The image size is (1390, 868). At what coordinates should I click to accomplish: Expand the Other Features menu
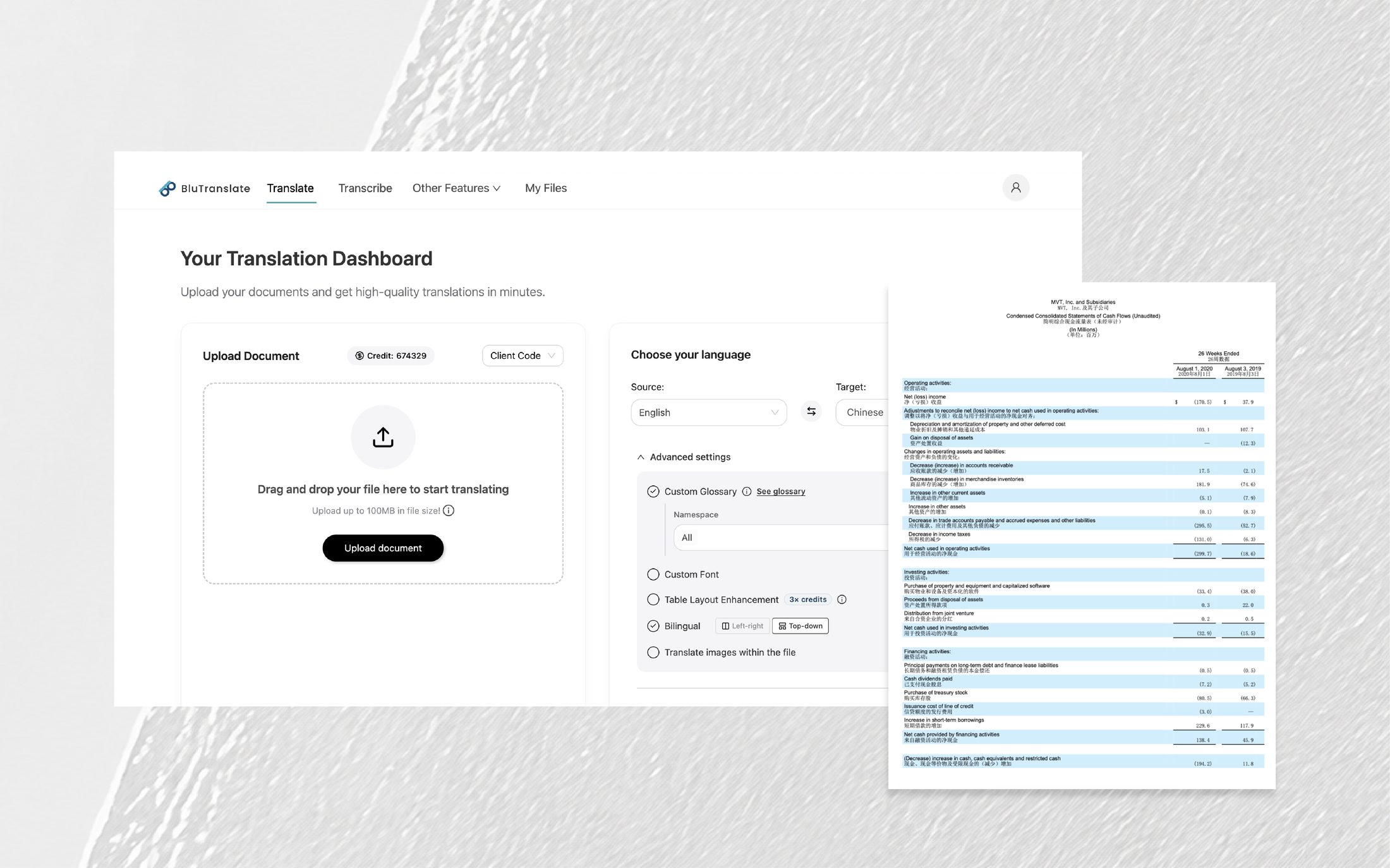(457, 188)
